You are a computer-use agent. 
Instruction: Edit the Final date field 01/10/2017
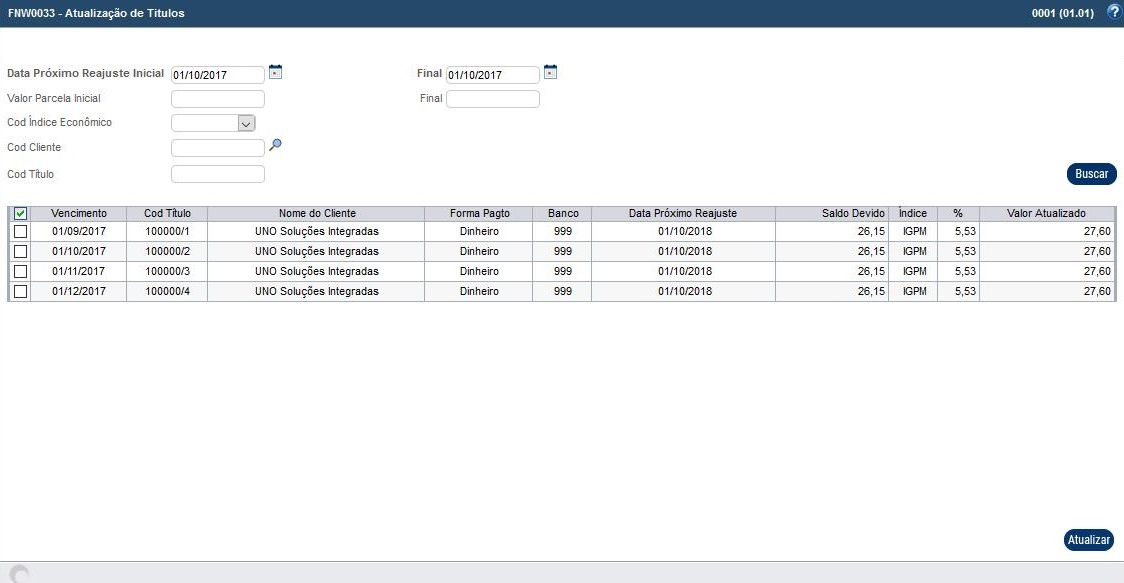(492, 75)
